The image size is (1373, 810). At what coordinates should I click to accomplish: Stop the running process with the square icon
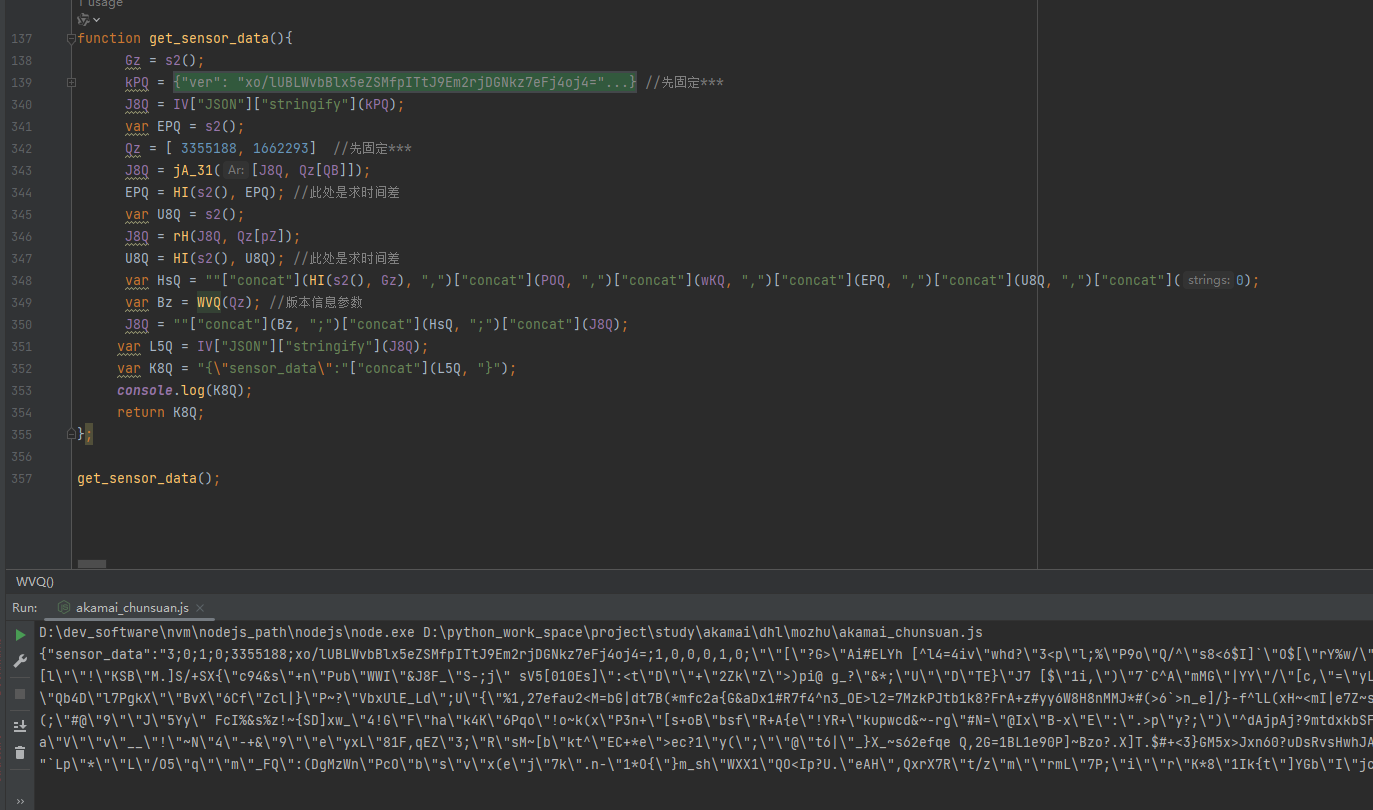(20, 693)
